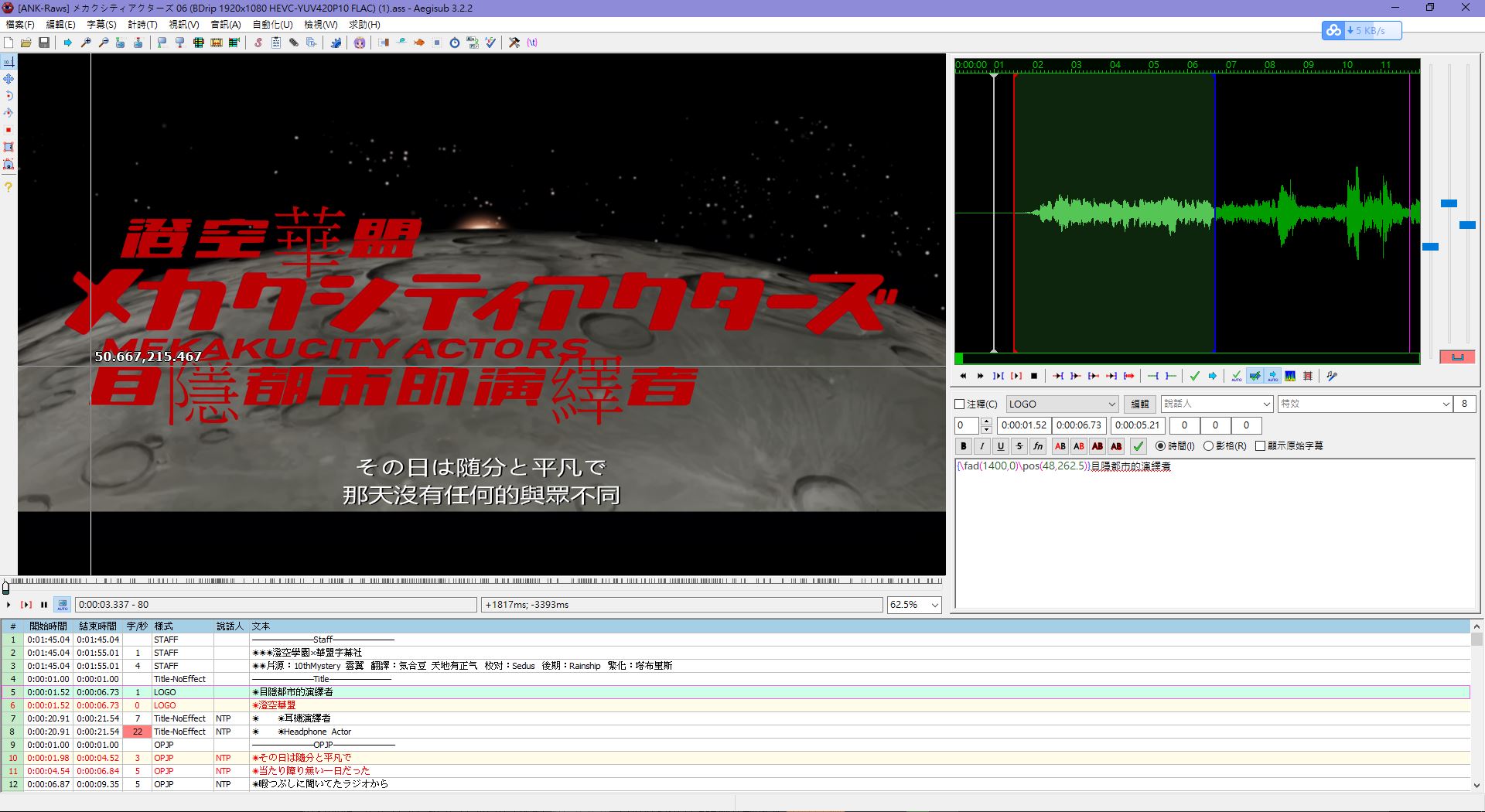Add lead-in to audio selection

coord(1153,376)
